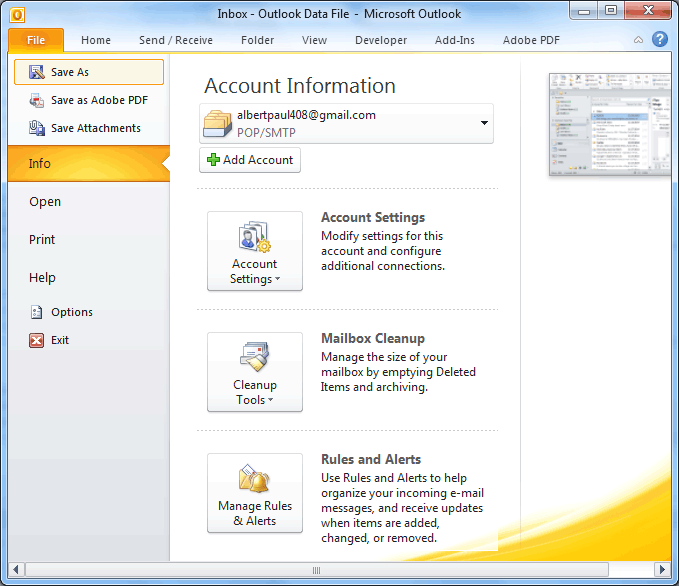Switch to the Adobe PDF tab
This screenshot has height=586, width=679.
click(x=531, y=40)
